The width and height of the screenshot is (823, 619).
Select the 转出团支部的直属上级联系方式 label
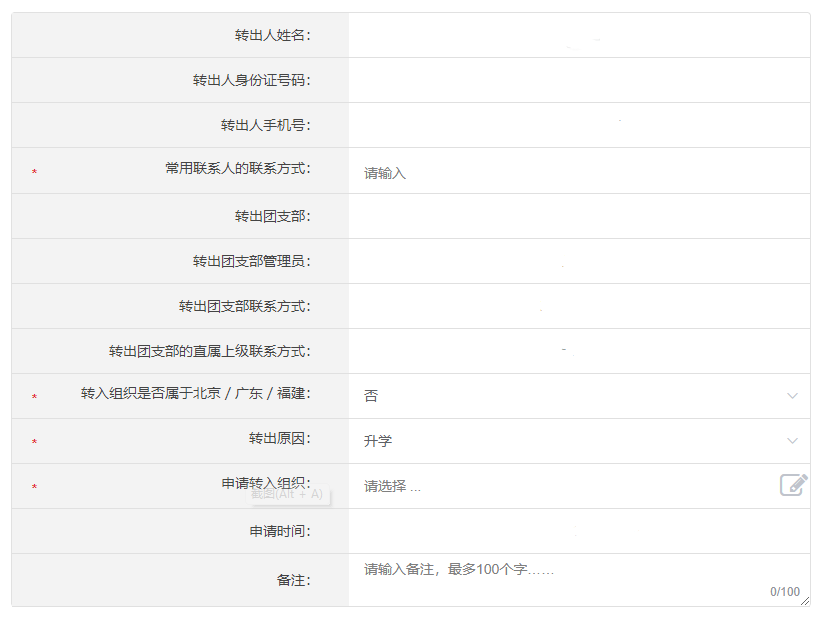point(210,351)
